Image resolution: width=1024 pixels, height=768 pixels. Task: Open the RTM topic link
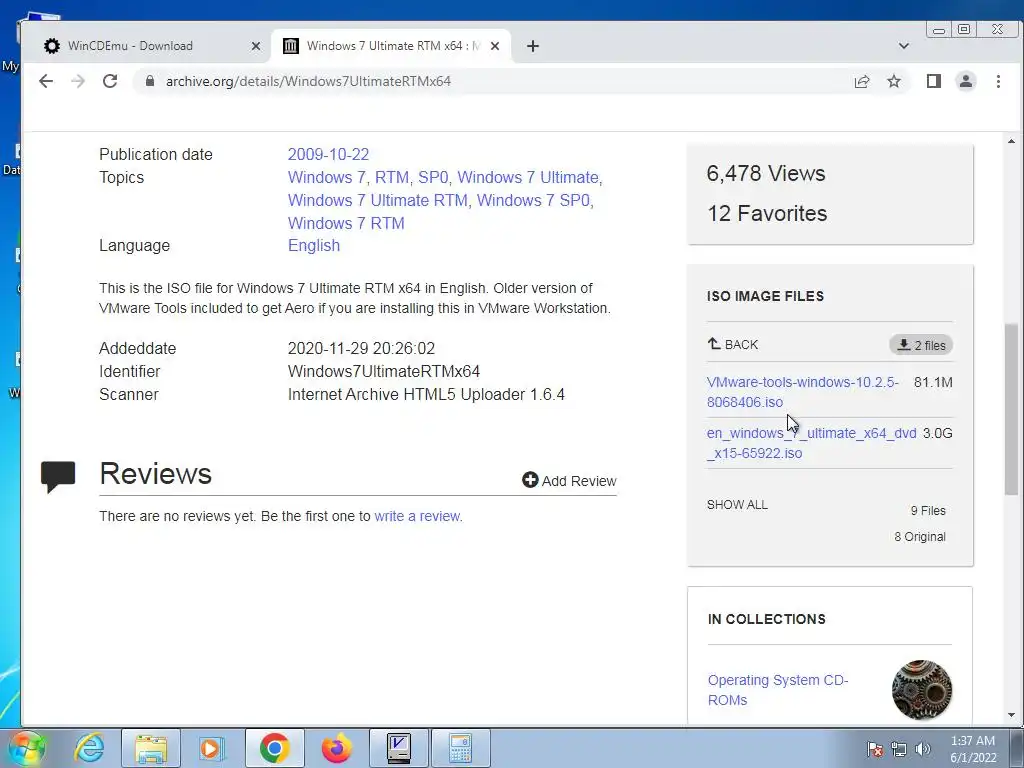[391, 177]
